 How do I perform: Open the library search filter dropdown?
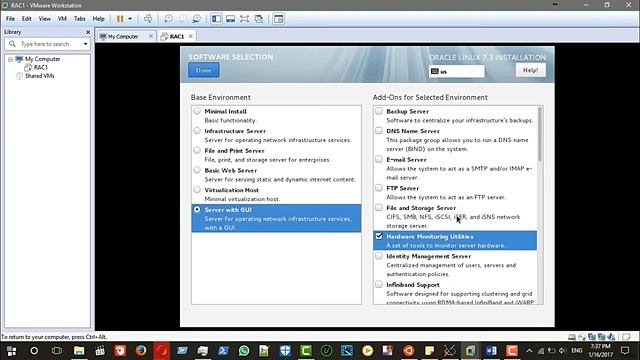85,44
